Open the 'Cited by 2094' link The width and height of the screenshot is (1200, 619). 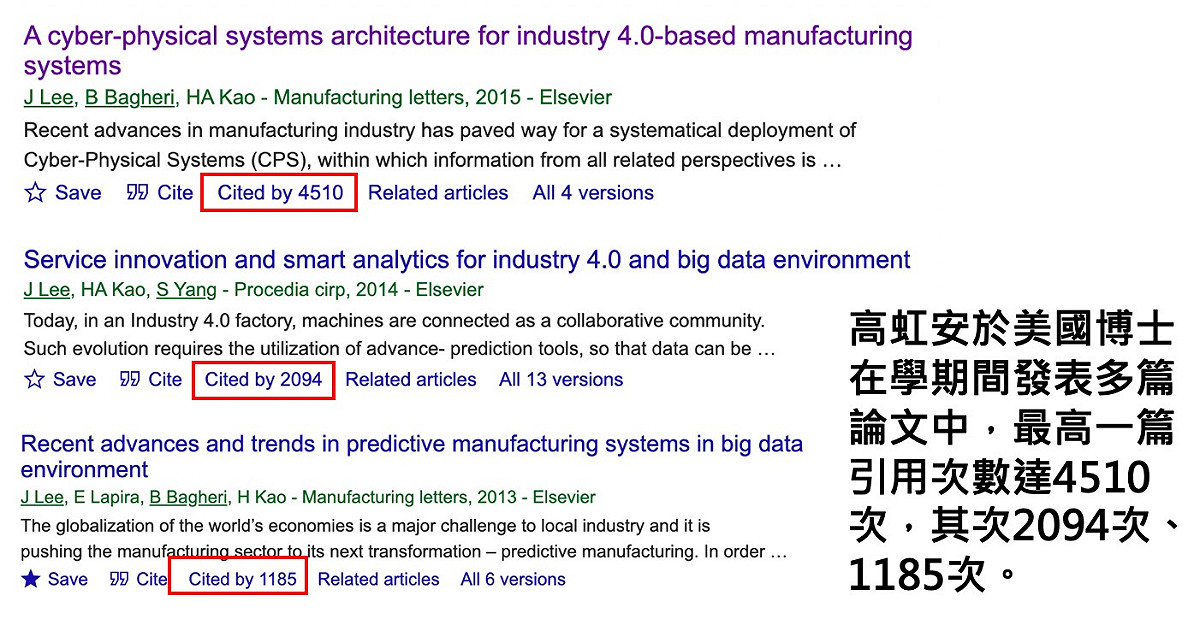coord(263,380)
